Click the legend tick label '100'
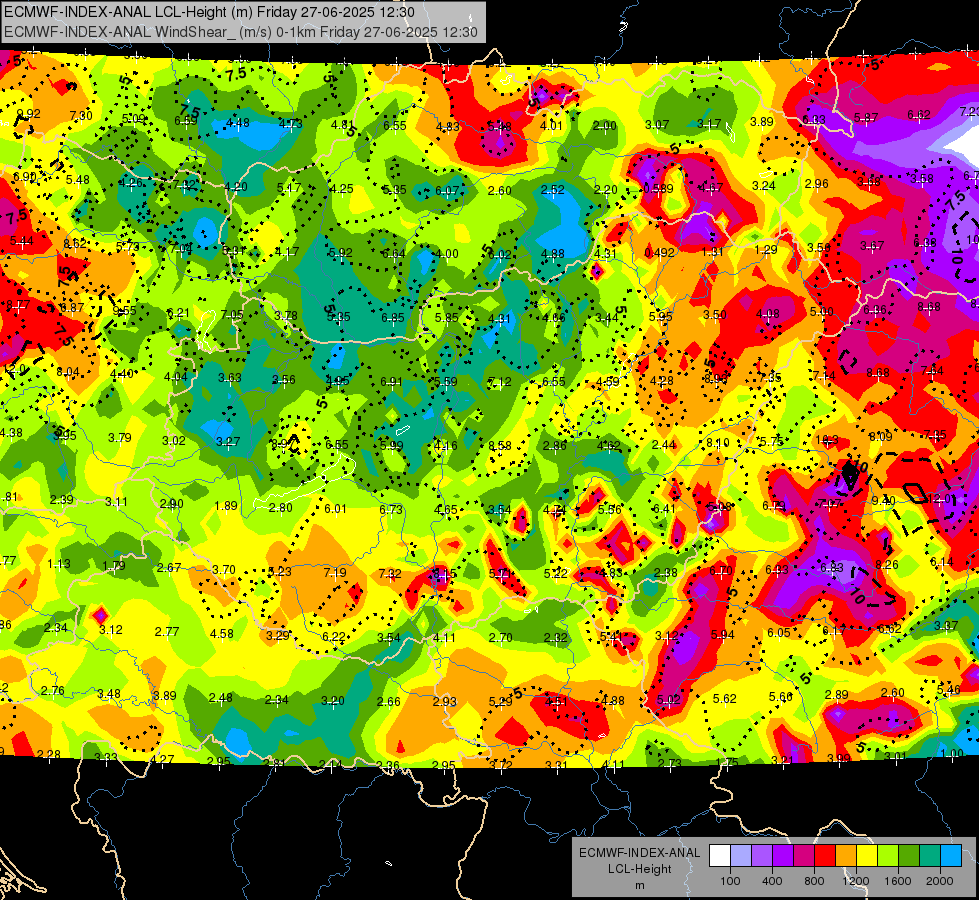This screenshot has width=979, height=900. (x=730, y=881)
